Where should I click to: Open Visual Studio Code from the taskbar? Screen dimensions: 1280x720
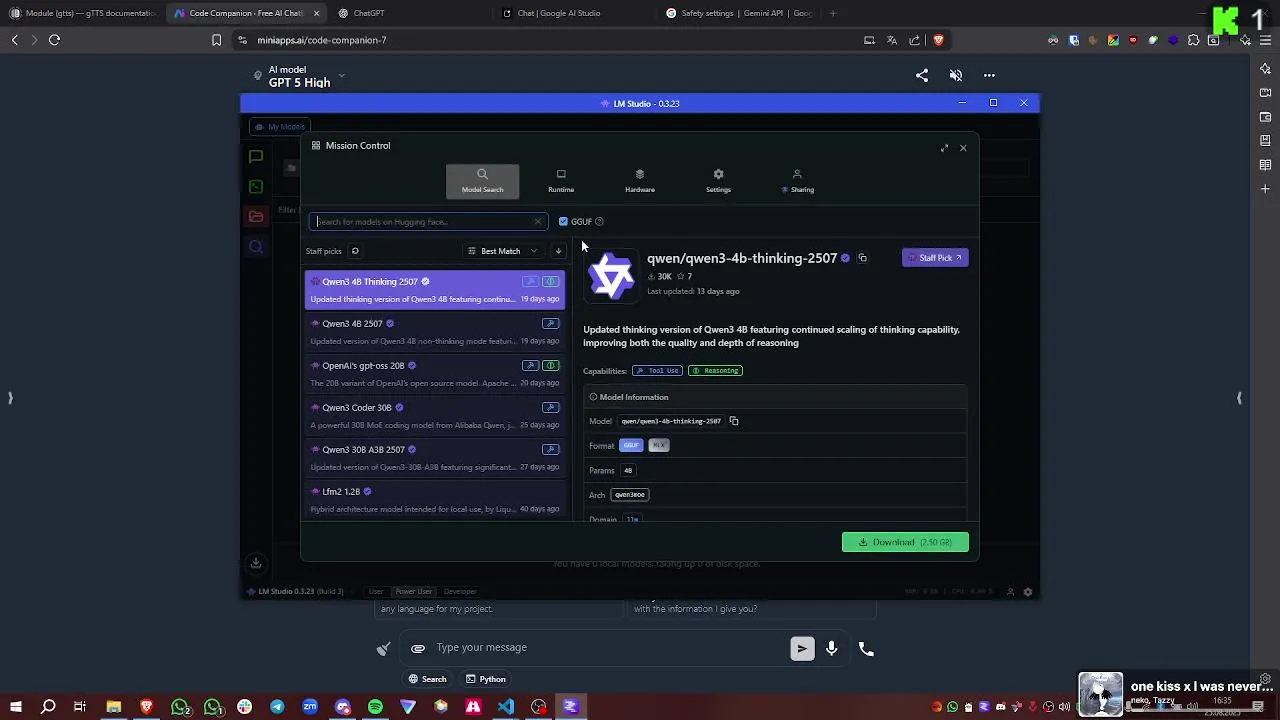pos(506,707)
